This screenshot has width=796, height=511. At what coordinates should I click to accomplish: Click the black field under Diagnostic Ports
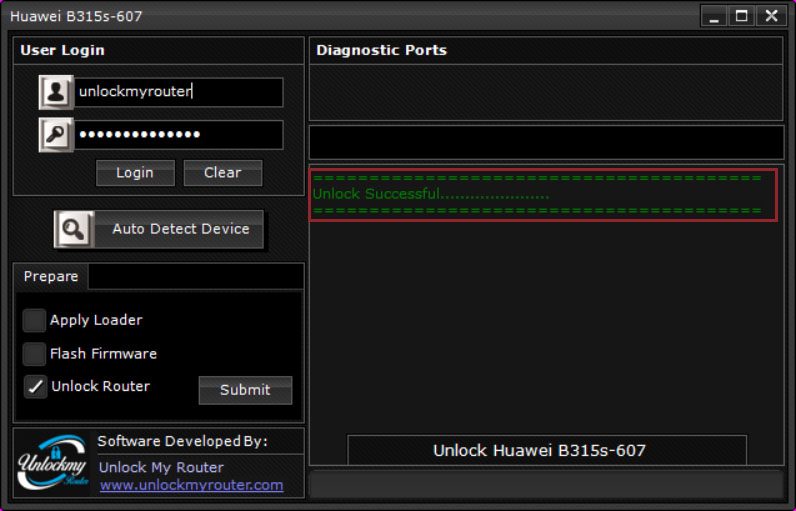[x=546, y=143]
